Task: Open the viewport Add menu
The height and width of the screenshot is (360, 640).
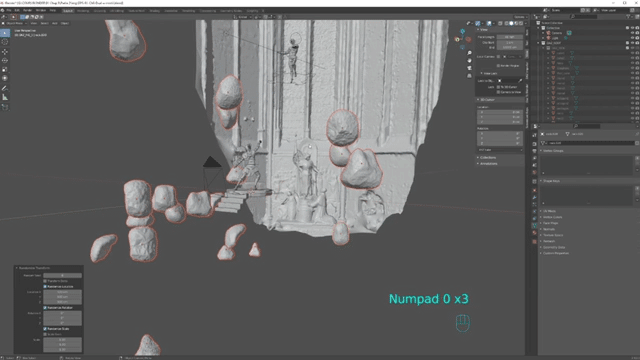Action: [55, 23]
